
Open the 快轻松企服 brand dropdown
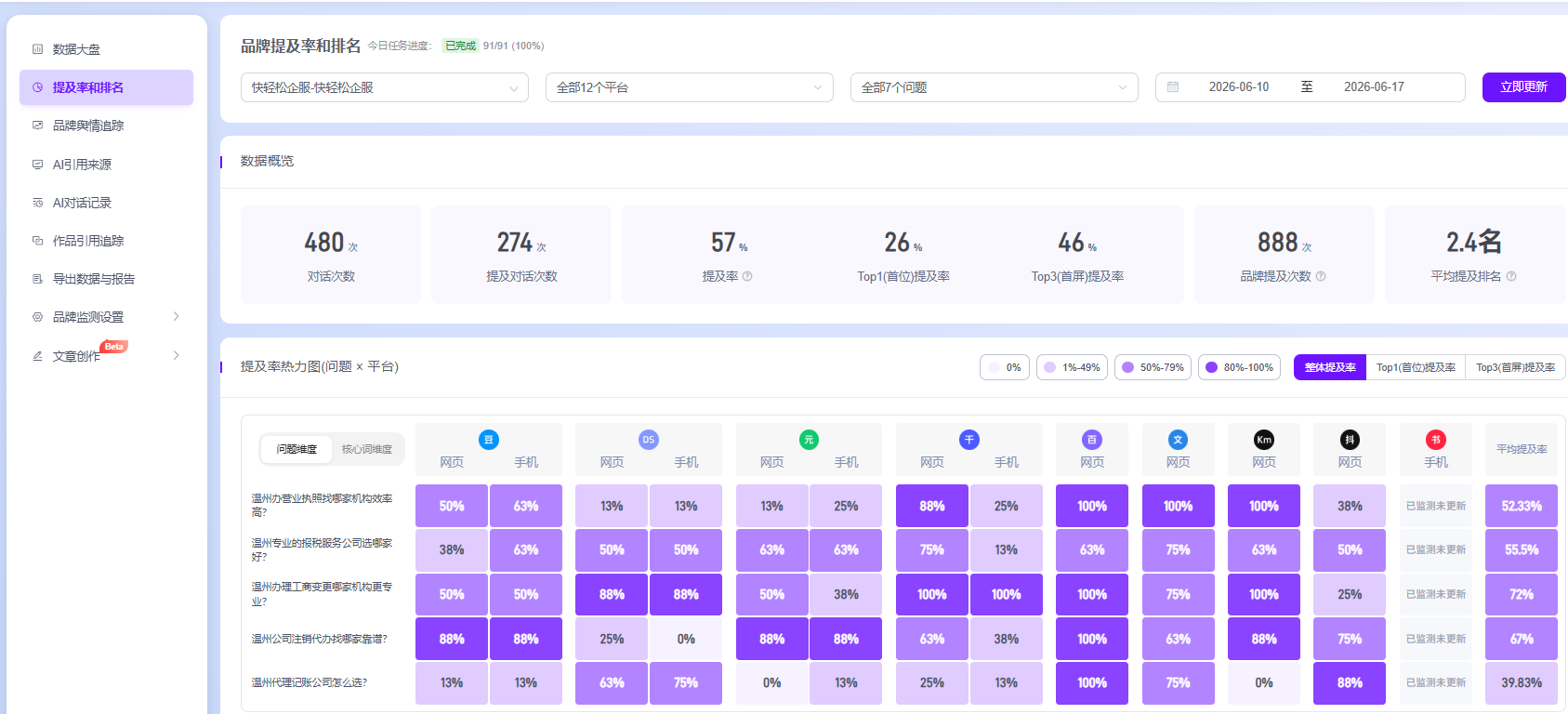point(385,87)
